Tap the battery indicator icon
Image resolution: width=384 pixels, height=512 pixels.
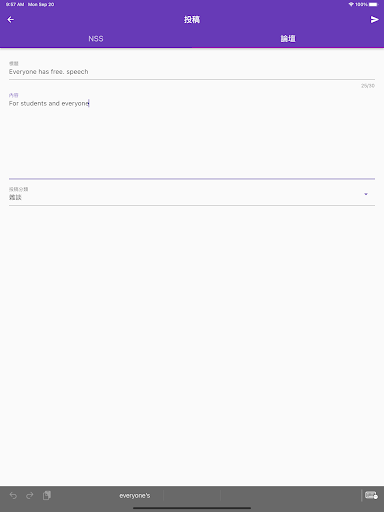[x=373, y=4]
